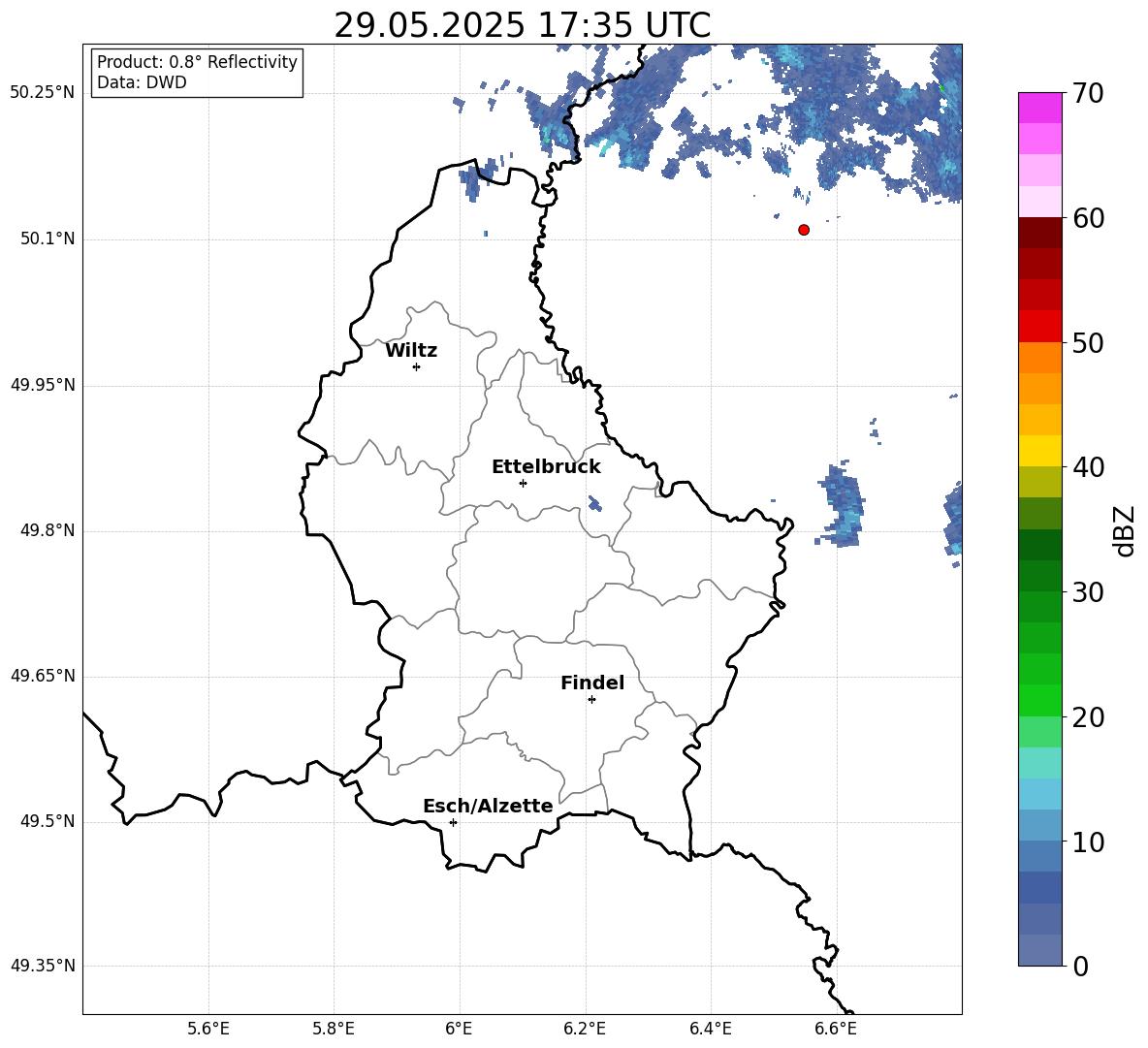Click the 50.25°N latitude label

tap(43, 93)
